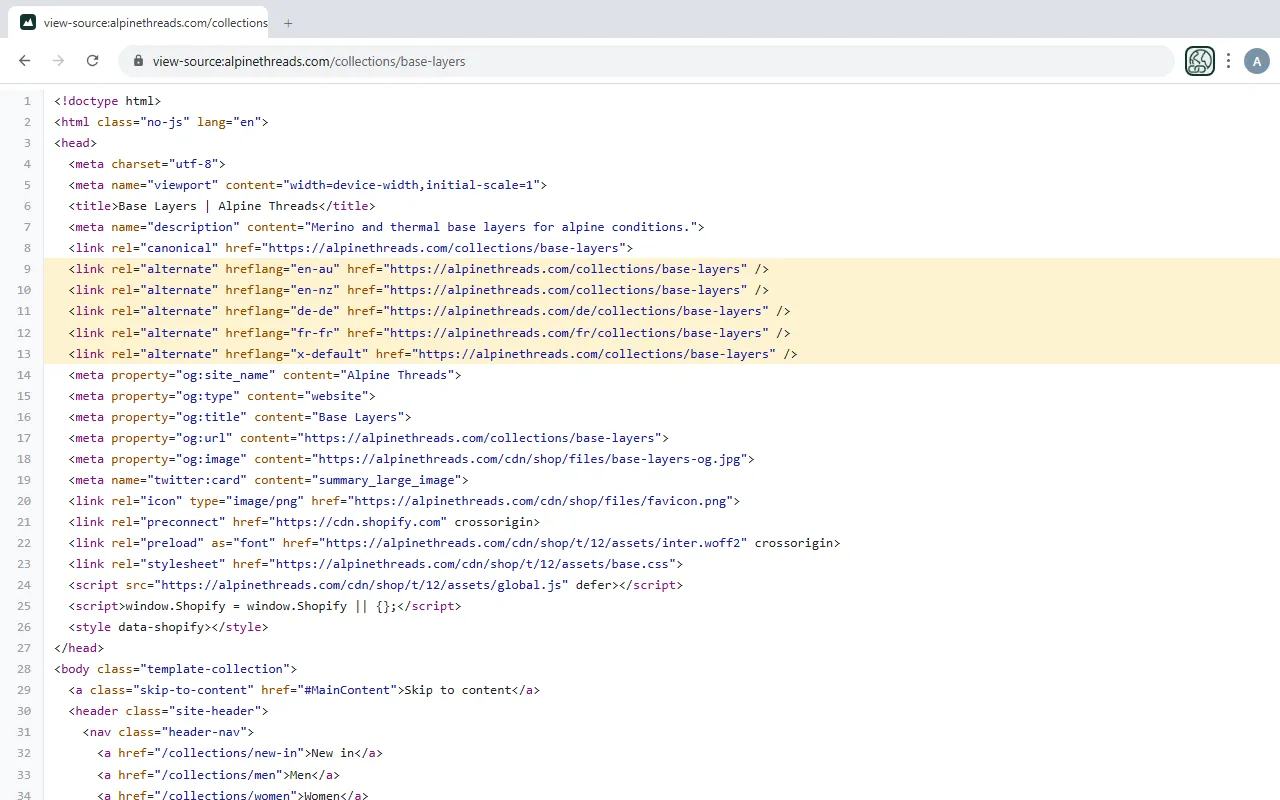Open the og:url content link
1280x800 pixels.
(x=480, y=438)
